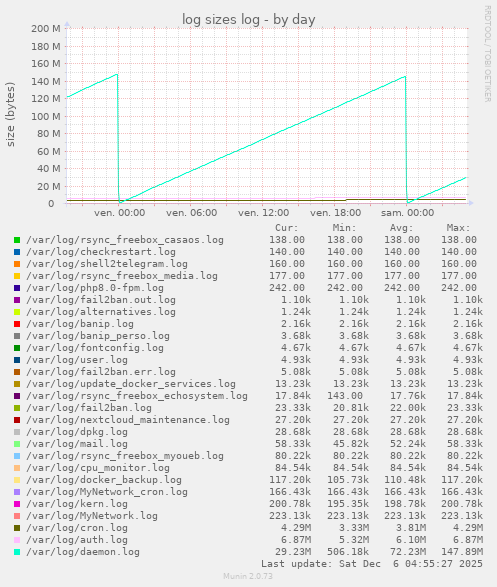The image size is (497, 587).
Task: Select the /var/log/php8.0-fpm.log legend label
Action: click(x=95, y=288)
